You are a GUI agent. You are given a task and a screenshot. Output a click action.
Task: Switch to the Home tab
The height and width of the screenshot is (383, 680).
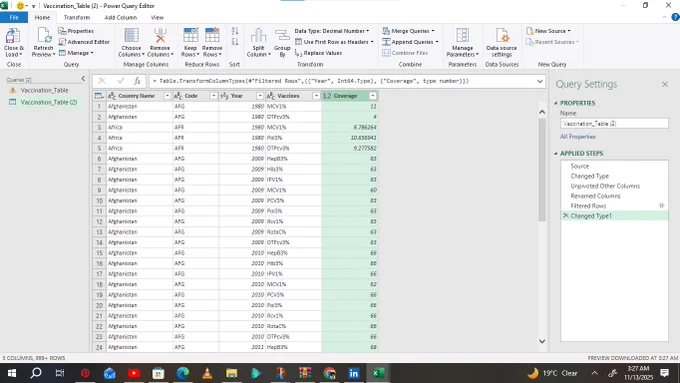(x=42, y=17)
